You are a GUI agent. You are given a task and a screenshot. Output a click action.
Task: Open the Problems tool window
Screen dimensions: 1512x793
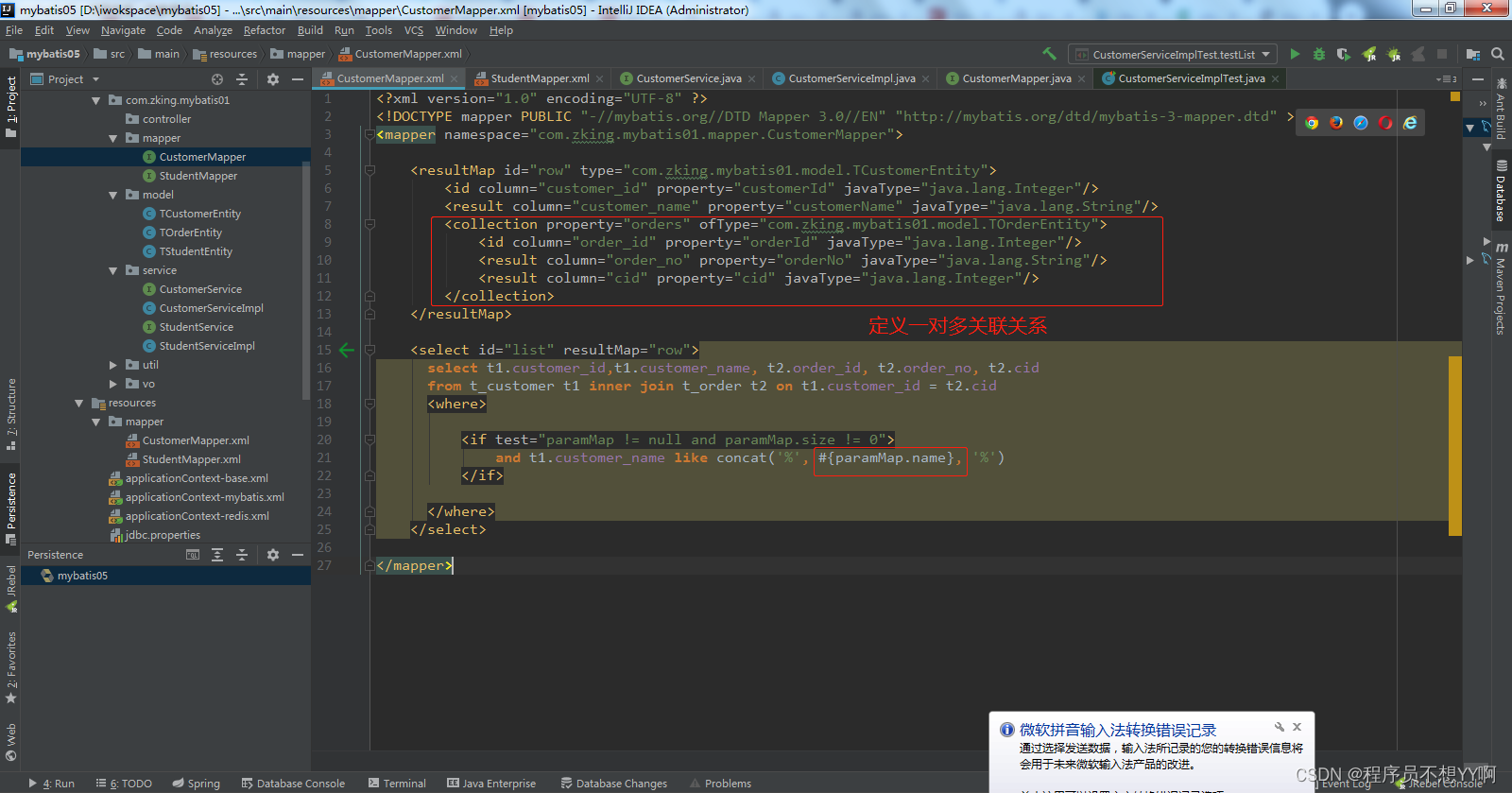(720, 783)
